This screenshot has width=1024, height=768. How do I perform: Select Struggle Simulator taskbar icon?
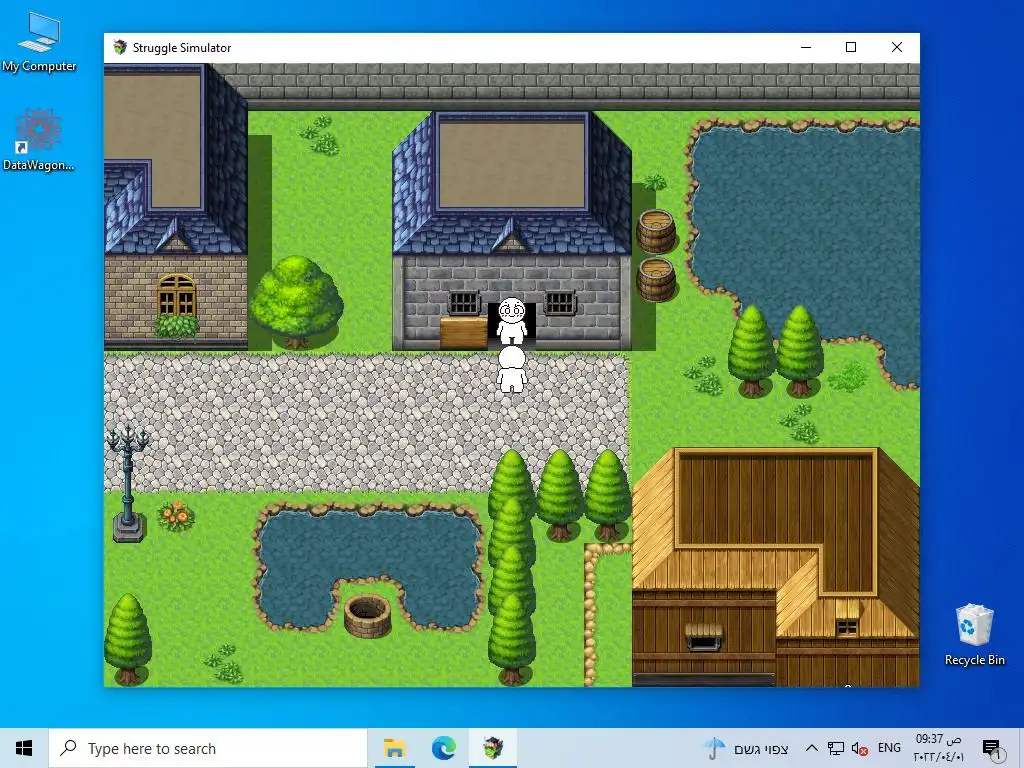click(493, 748)
